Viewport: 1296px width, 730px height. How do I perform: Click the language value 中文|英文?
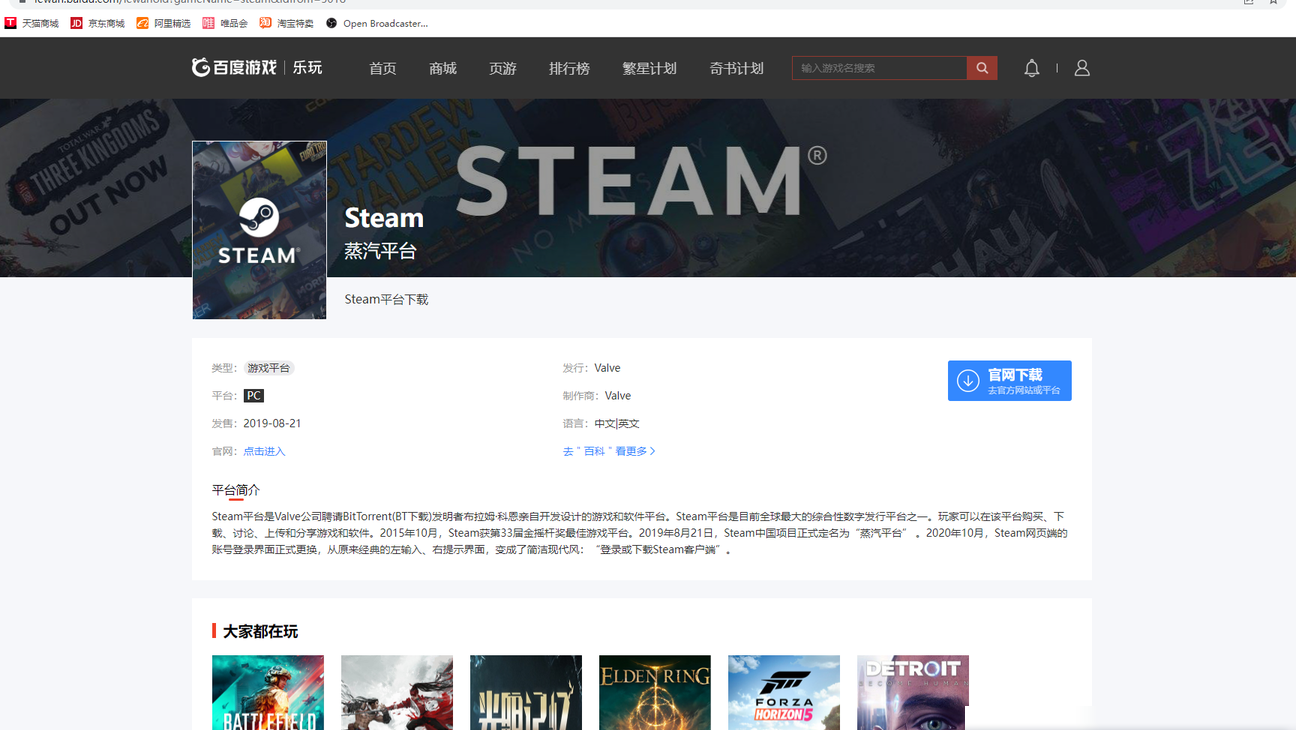pyautogui.click(x=617, y=423)
